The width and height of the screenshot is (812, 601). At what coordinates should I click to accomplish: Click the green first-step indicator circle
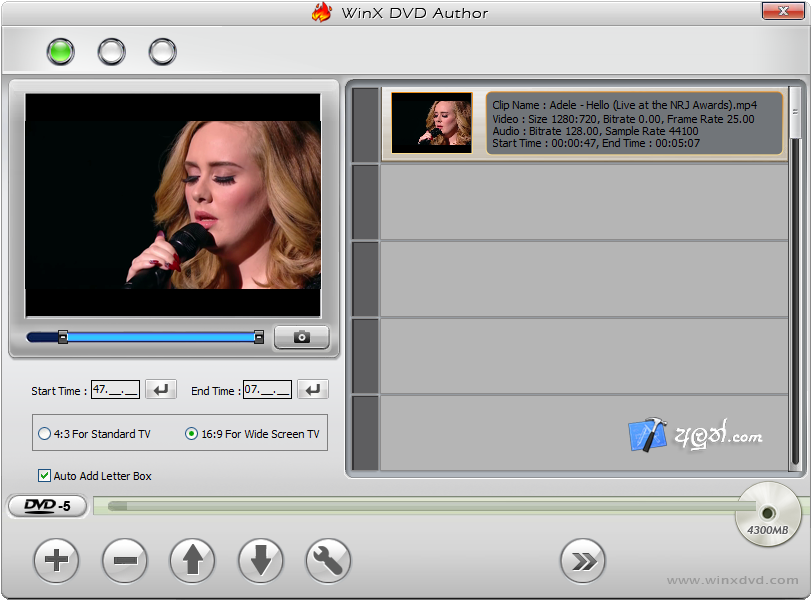pyautogui.click(x=61, y=52)
